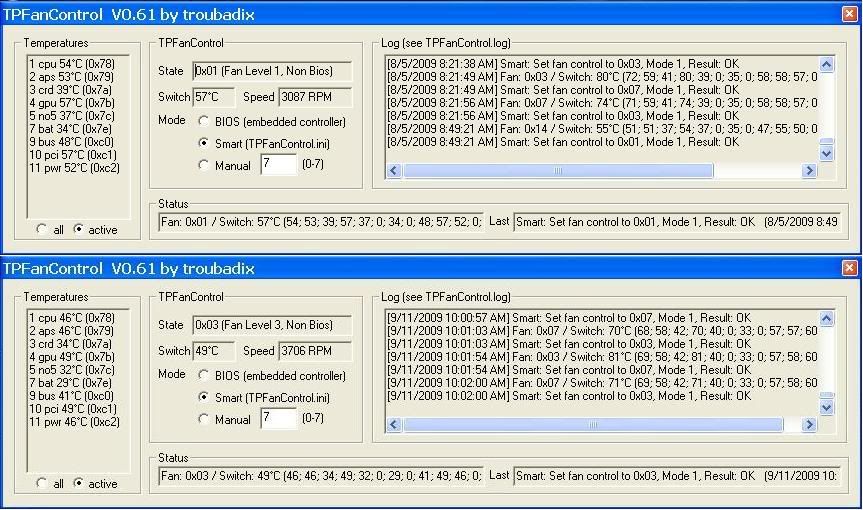The width and height of the screenshot is (863, 510).
Task: Click left scroll arrow of the 8/5/2009 log
Action: (393, 171)
